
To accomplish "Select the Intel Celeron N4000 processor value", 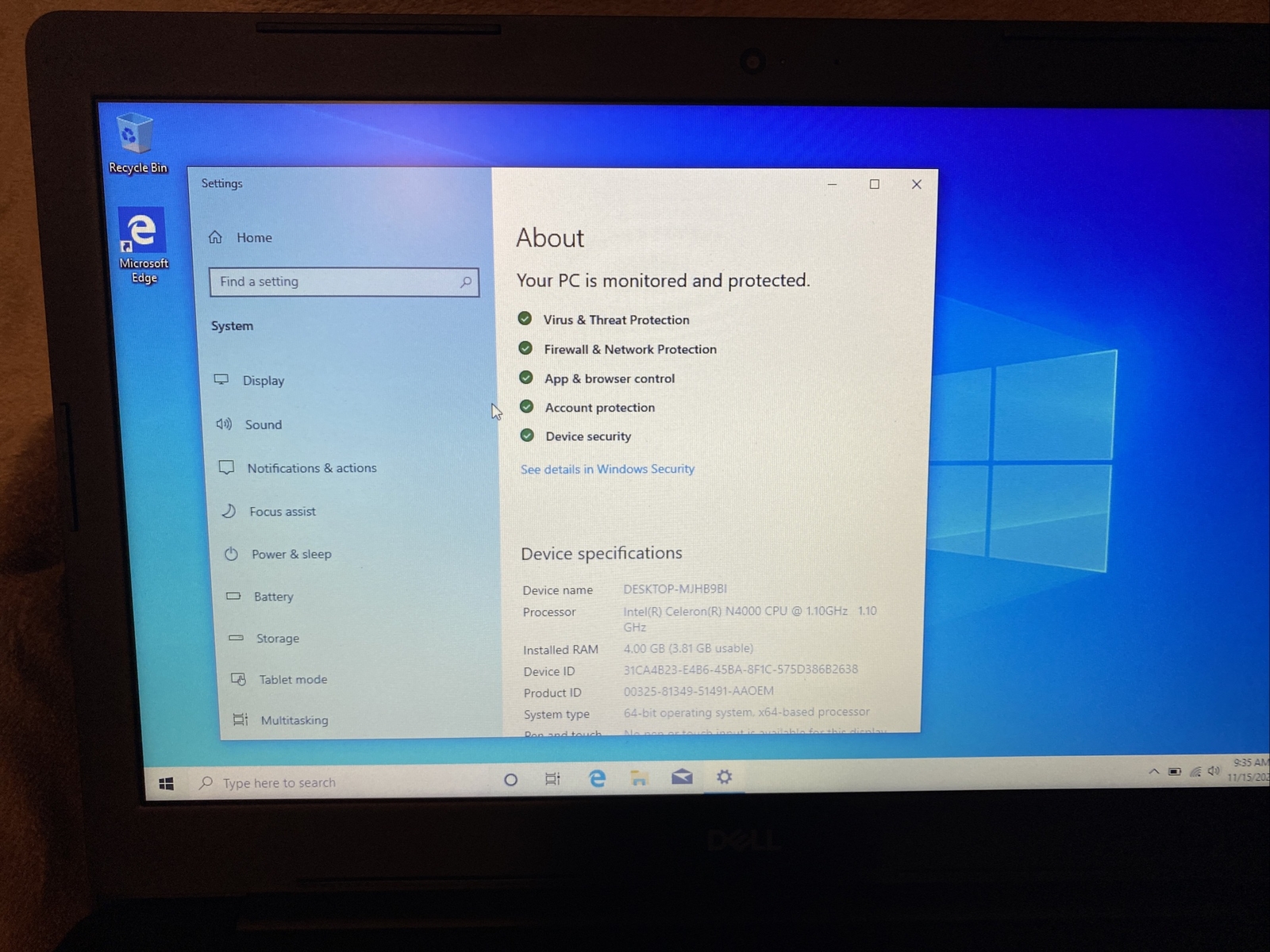I will point(750,619).
